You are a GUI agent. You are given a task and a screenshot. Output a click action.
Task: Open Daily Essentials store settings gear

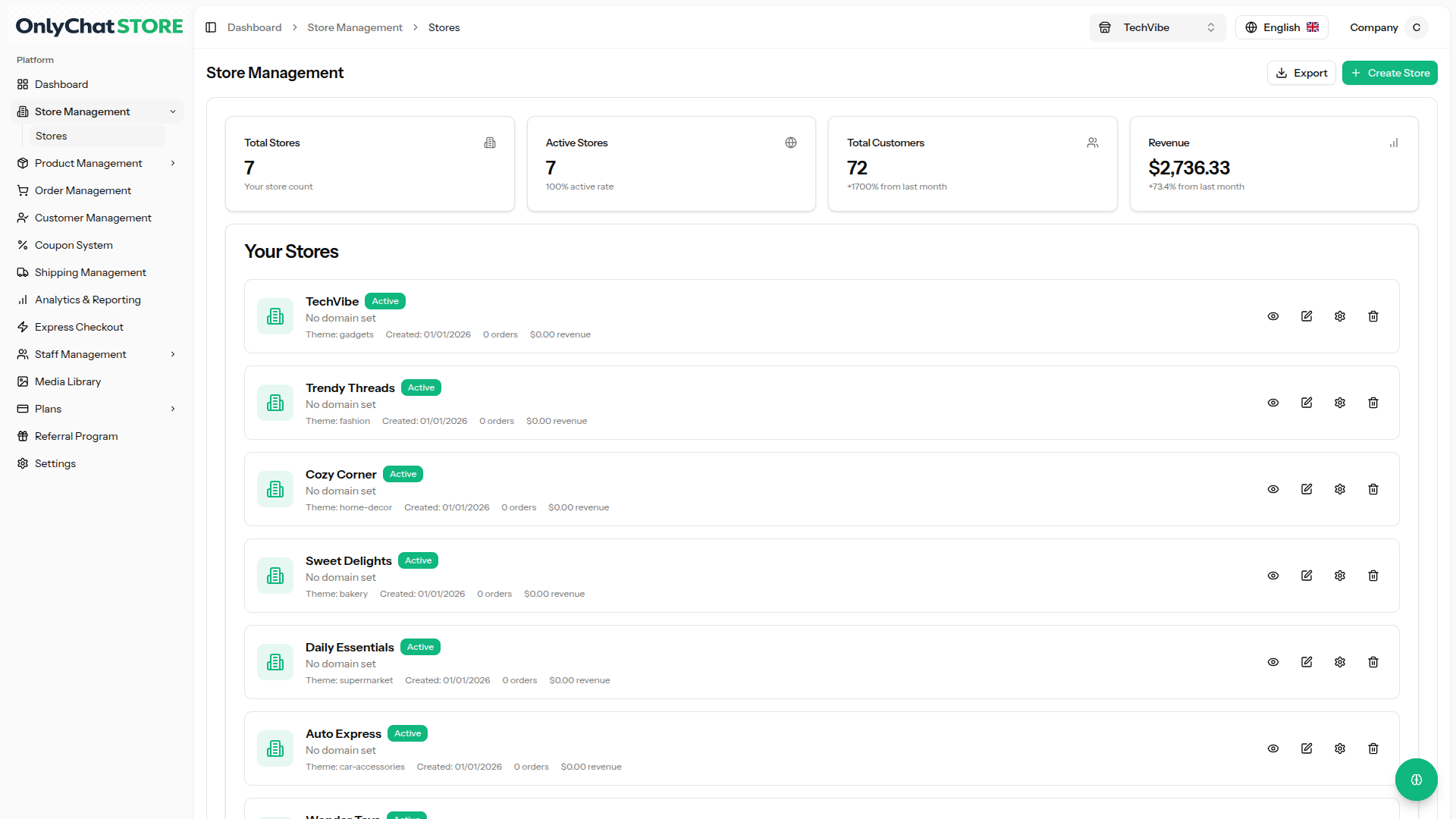click(x=1340, y=662)
